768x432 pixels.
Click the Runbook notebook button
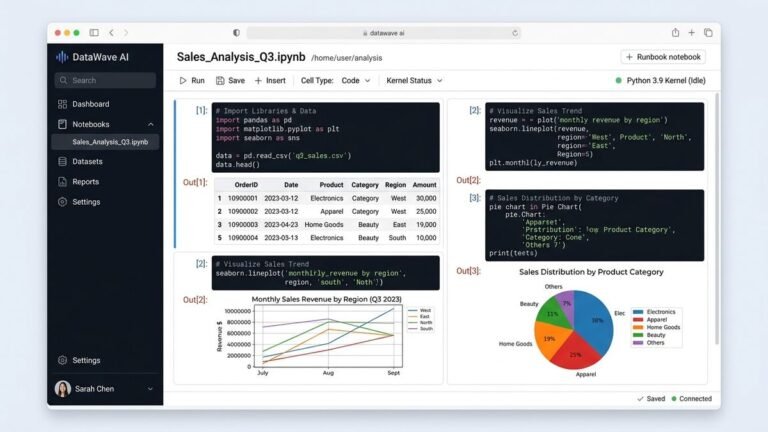pos(663,57)
